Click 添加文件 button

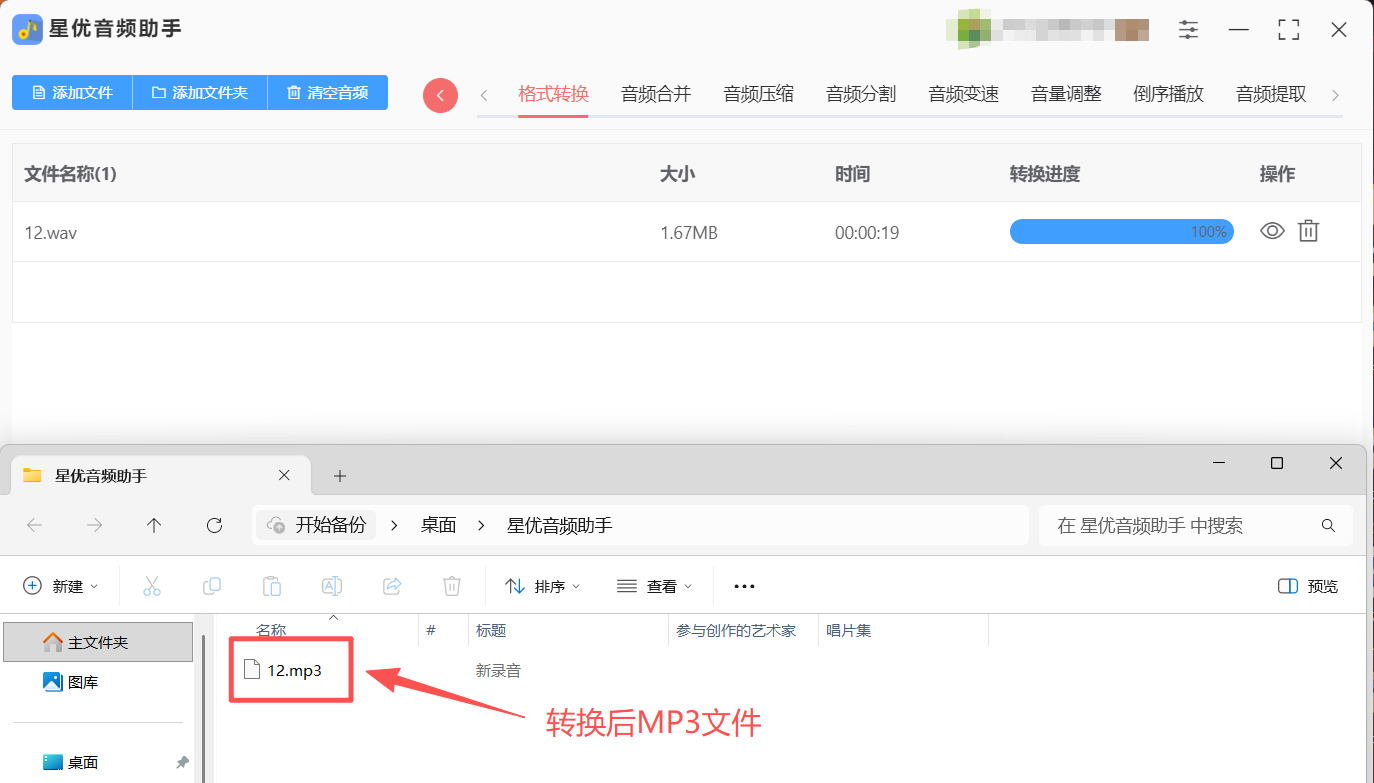(72, 93)
